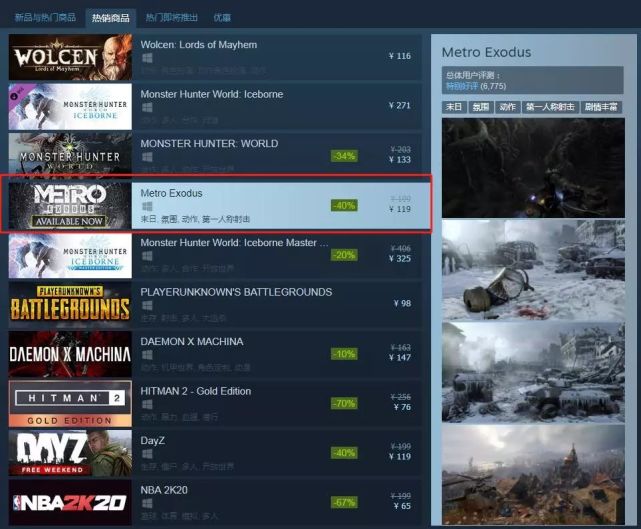
Task: Select the 末日 tag in the preview panel
Action: pos(454,107)
